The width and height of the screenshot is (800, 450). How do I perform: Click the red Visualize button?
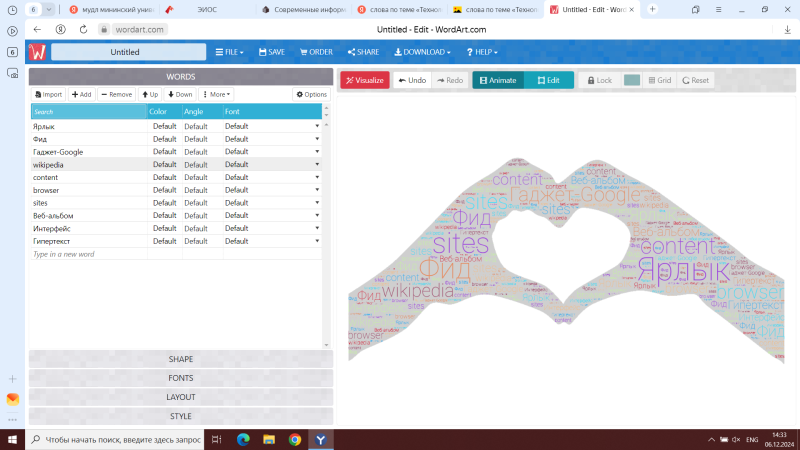364,80
